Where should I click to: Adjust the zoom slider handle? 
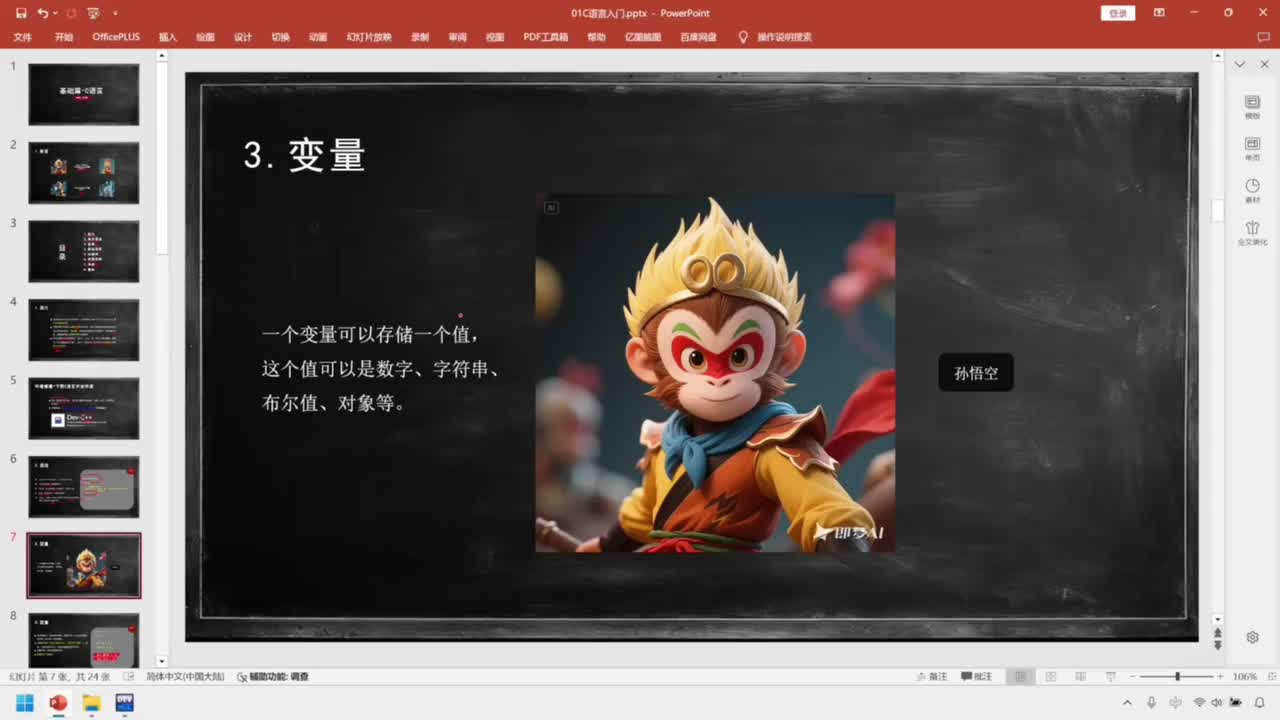[x=1178, y=677]
